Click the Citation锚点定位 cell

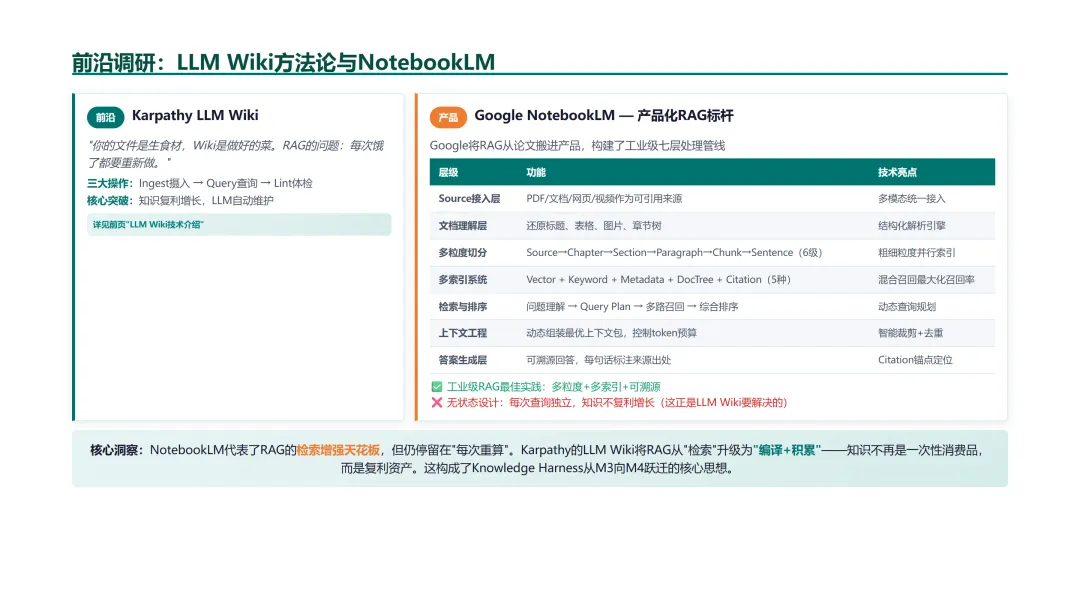pos(915,360)
